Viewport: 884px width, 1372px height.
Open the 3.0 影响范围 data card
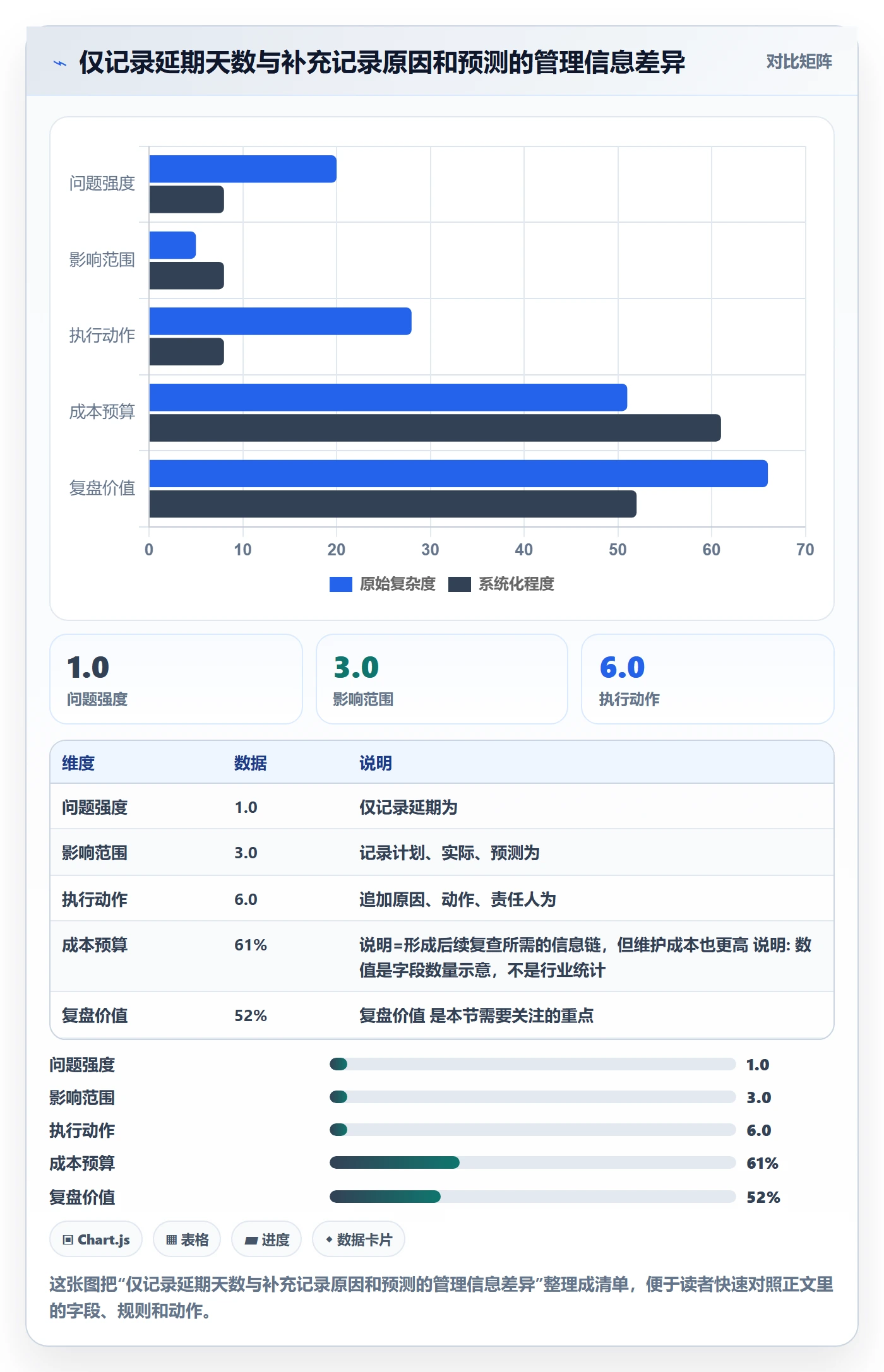[442, 679]
